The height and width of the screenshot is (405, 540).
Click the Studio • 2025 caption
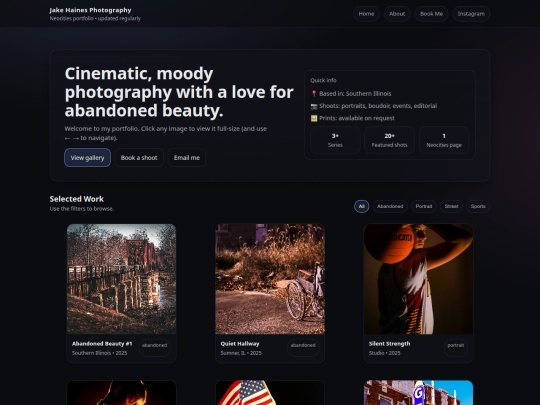tap(384, 353)
